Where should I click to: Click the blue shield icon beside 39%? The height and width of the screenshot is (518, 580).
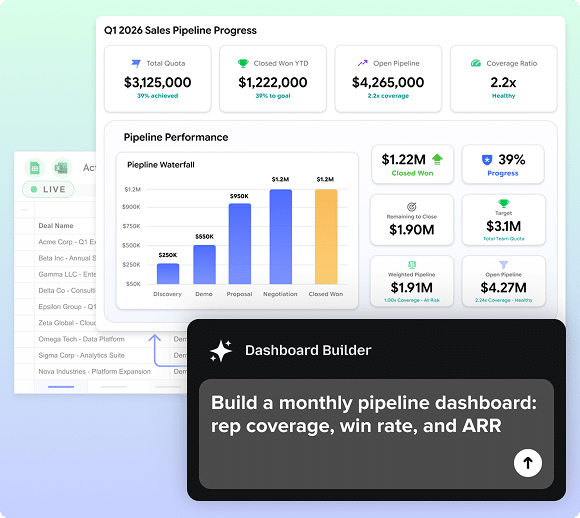tap(487, 160)
